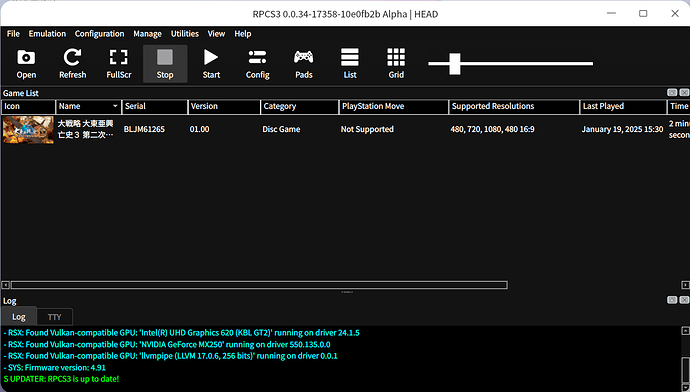Open the Help menu
The width and height of the screenshot is (690, 392).
(x=242, y=34)
